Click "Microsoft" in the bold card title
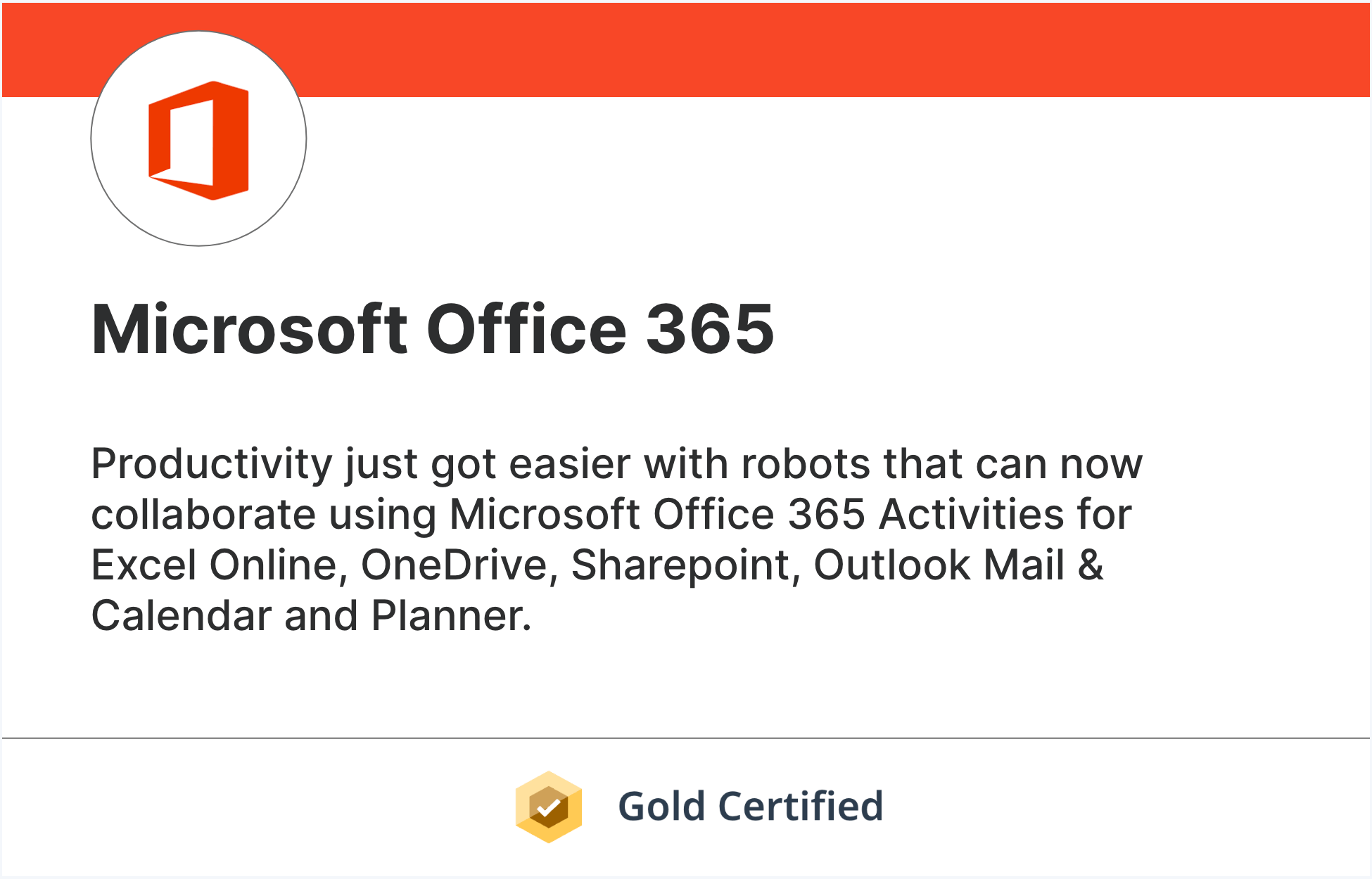 tap(250, 329)
